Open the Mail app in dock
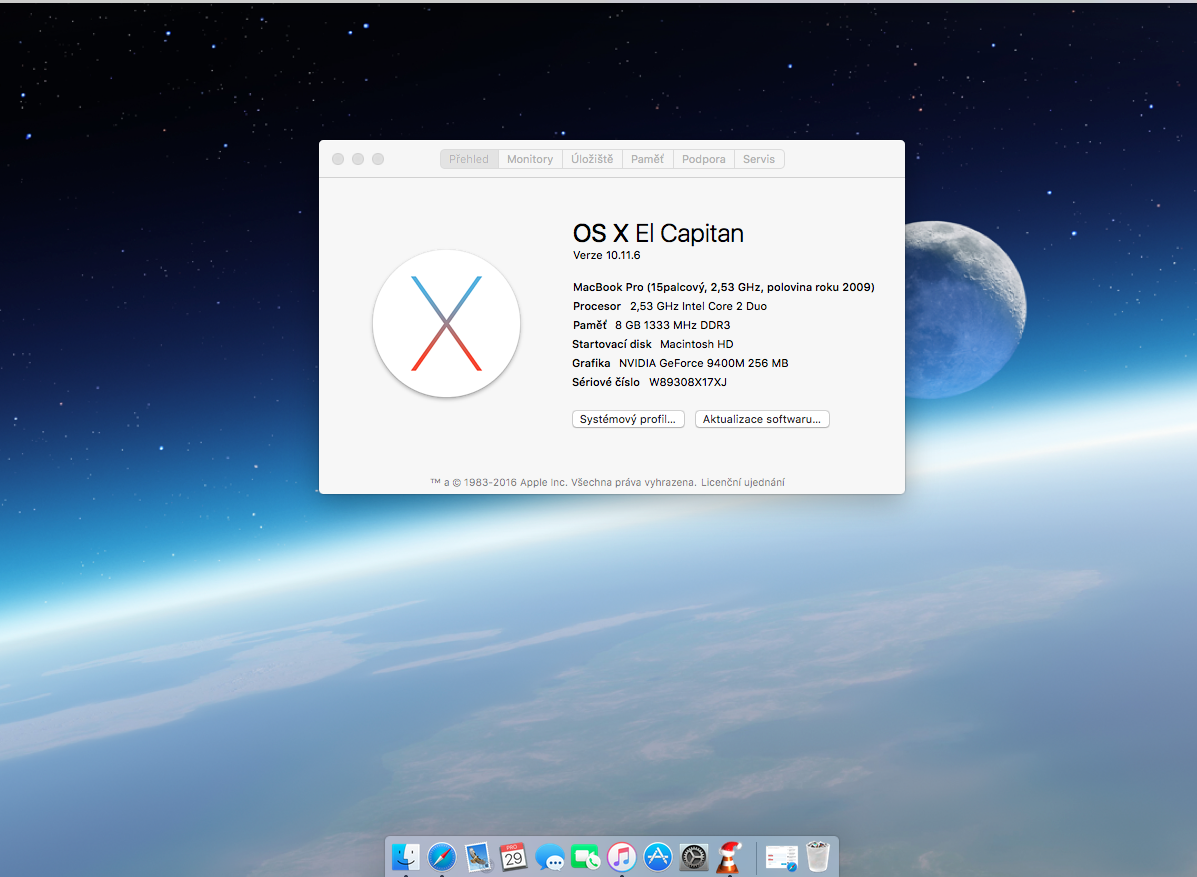This screenshot has width=1197, height=877. pos(478,857)
